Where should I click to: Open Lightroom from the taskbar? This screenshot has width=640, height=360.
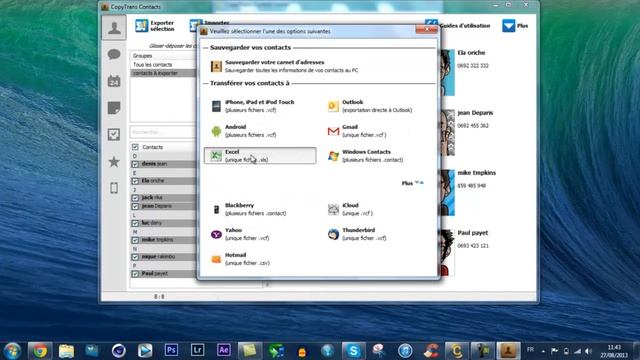(x=198, y=350)
